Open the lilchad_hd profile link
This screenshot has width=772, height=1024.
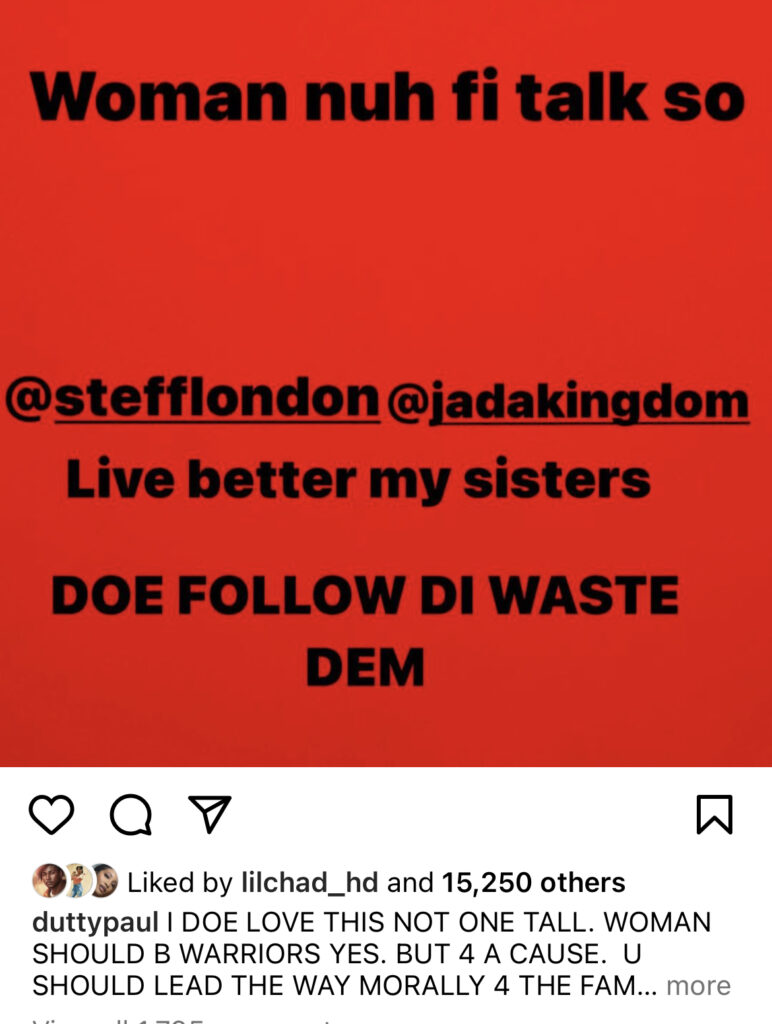point(310,883)
